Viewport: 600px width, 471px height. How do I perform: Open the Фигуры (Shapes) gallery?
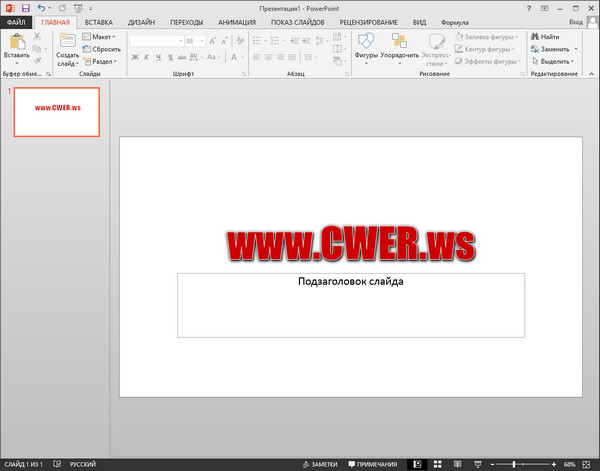[366, 41]
